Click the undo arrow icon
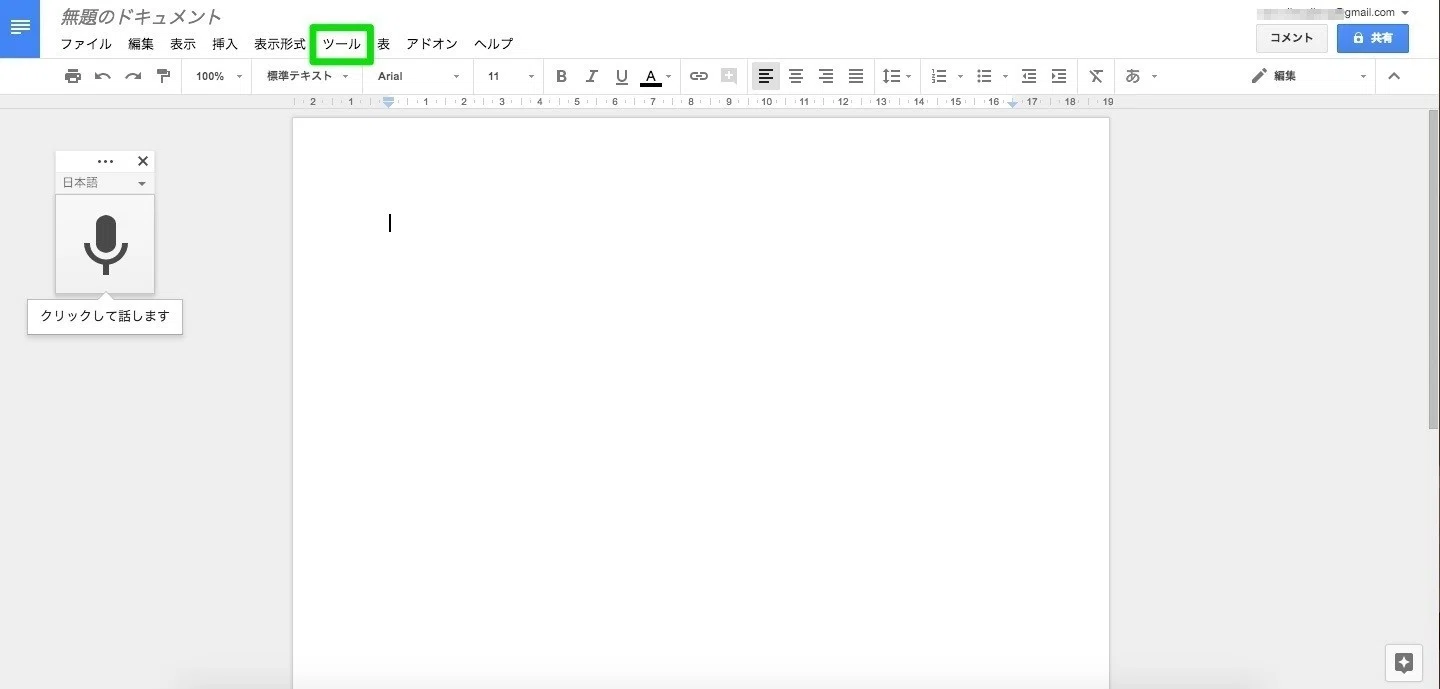The image size is (1440, 689). (103, 76)
